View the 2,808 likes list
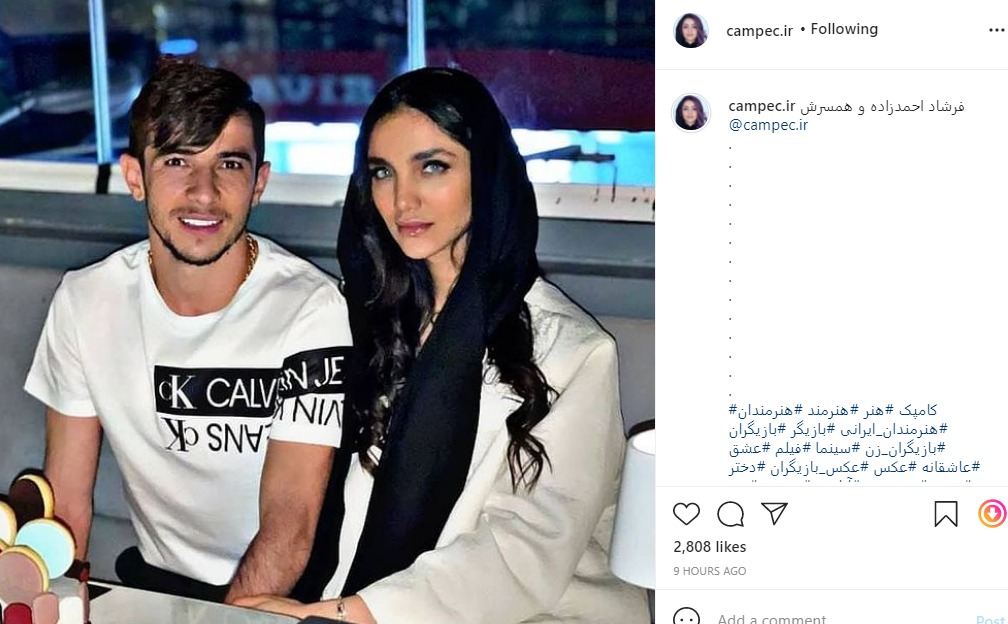The image size is (1008, 624). pyautogui.click(x=710, y=547)
